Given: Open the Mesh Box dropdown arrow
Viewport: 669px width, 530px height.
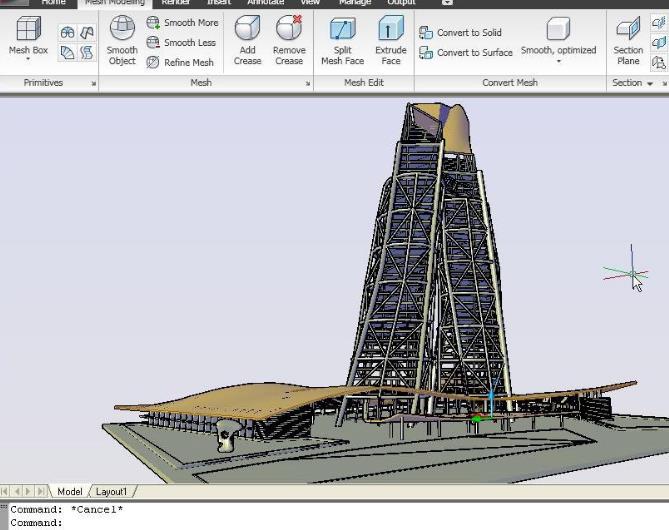Looking at the screenshot, I should [x=28, y=61].
